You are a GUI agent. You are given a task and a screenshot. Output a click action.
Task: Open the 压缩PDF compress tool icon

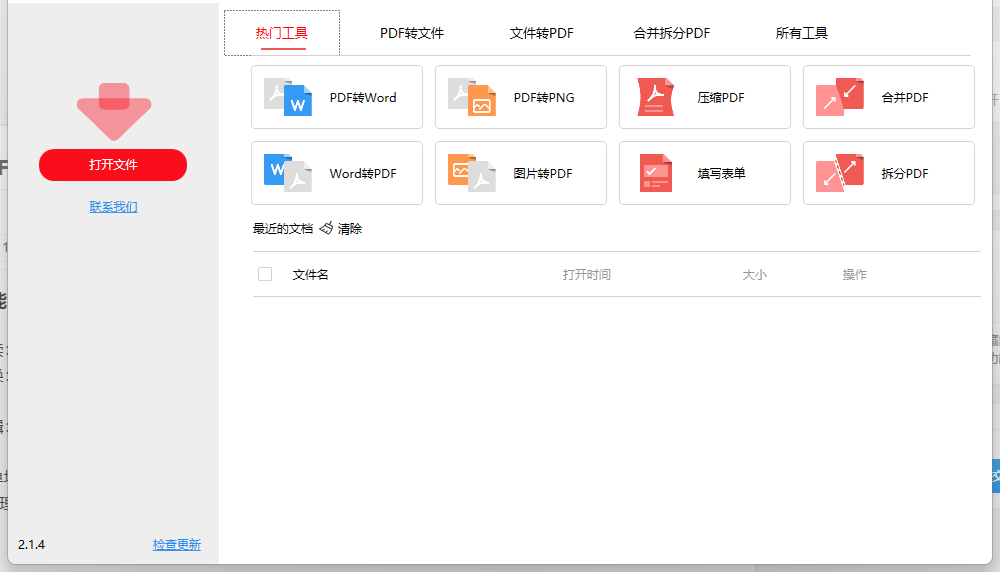(x=656, y=97)
